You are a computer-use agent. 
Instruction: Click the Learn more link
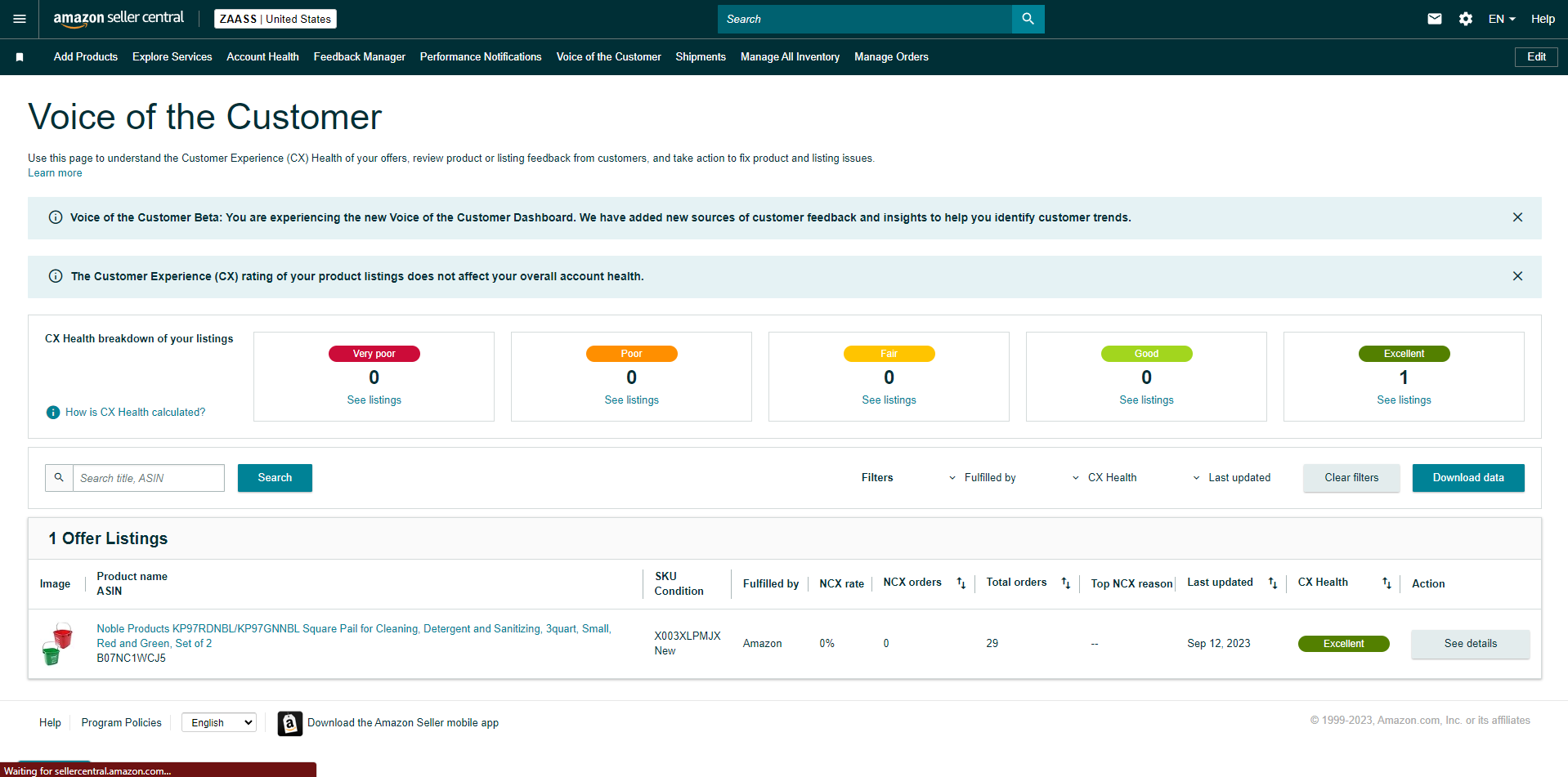(x=55, y=173)
